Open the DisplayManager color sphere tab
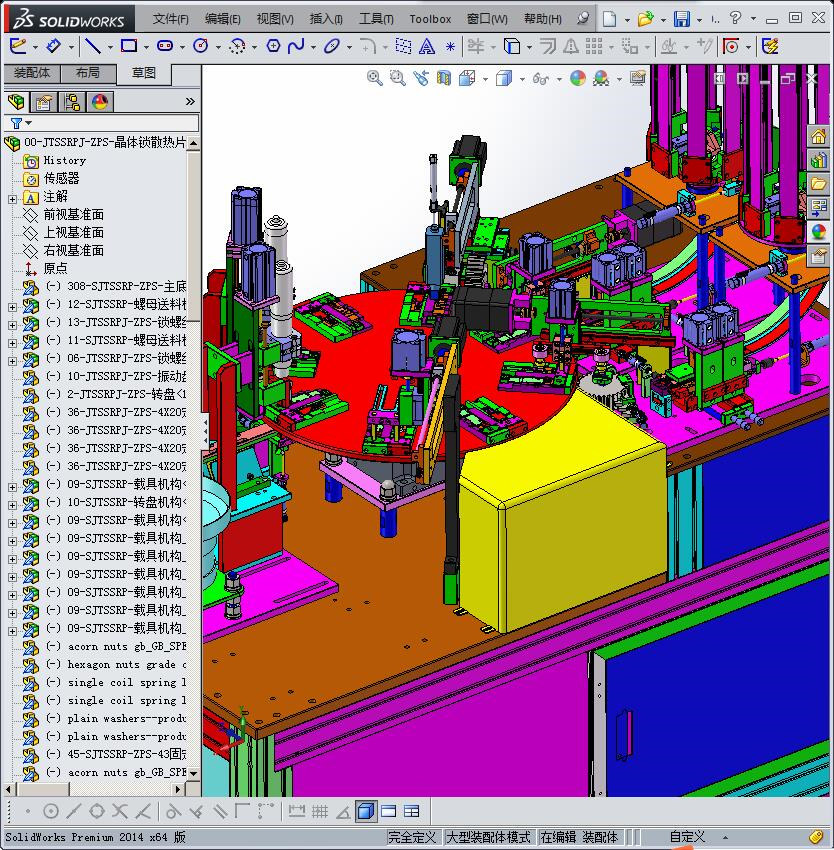Viewport: 834px width, 850px height. click(100, 102)
